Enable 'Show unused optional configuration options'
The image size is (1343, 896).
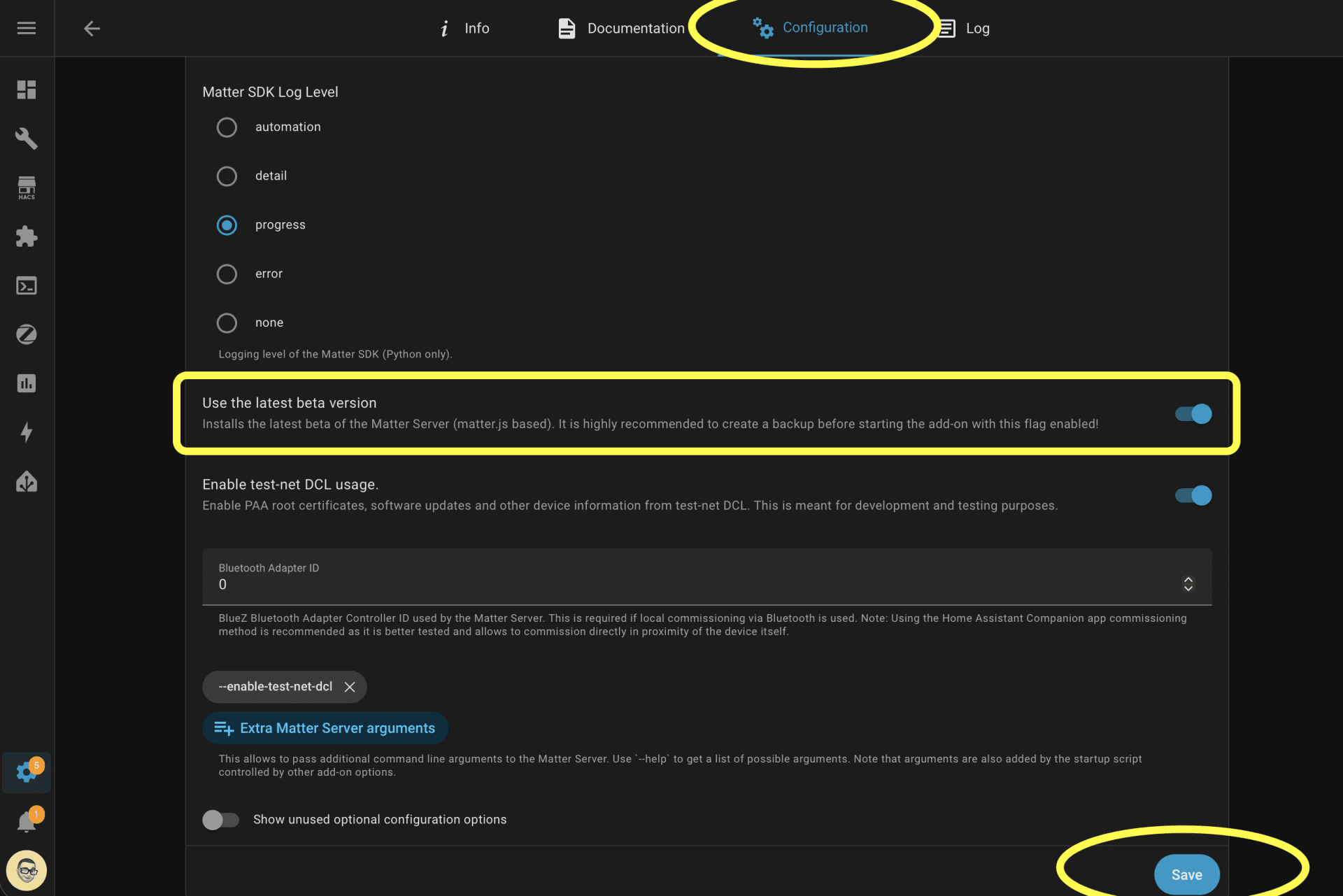[220, 819]
